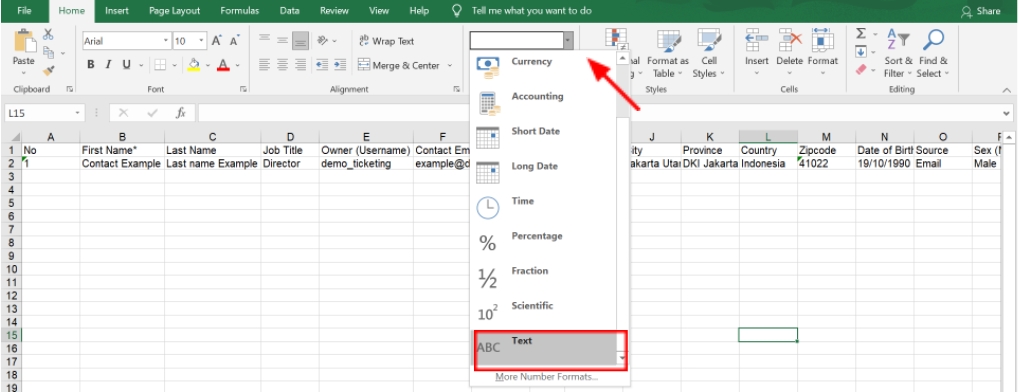Click the Paste clipboard icon
This screenshot has width=1019, height=392.
pyautogui.click(x=24, y=47)
